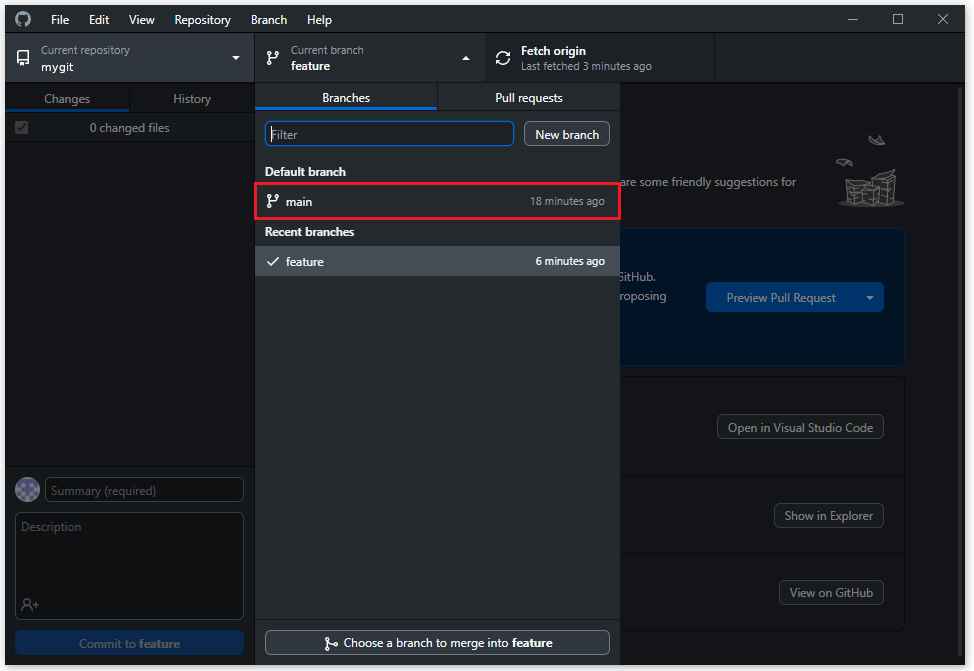Click the checkmark icon next to feature branch

click(273, 261)
